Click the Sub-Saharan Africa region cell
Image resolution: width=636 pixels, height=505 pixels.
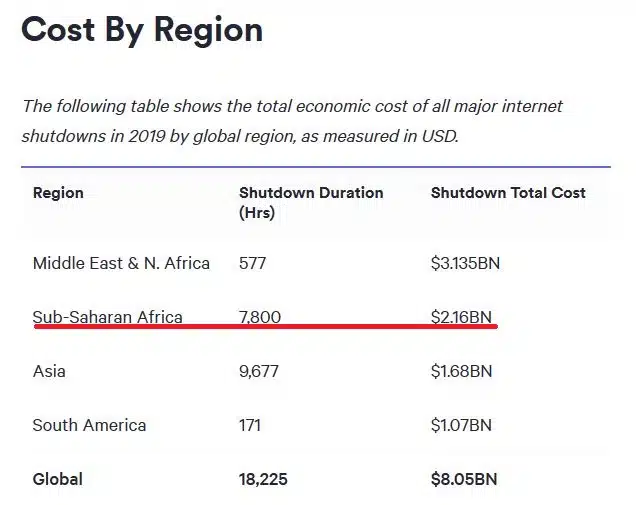tap(107, 317)
